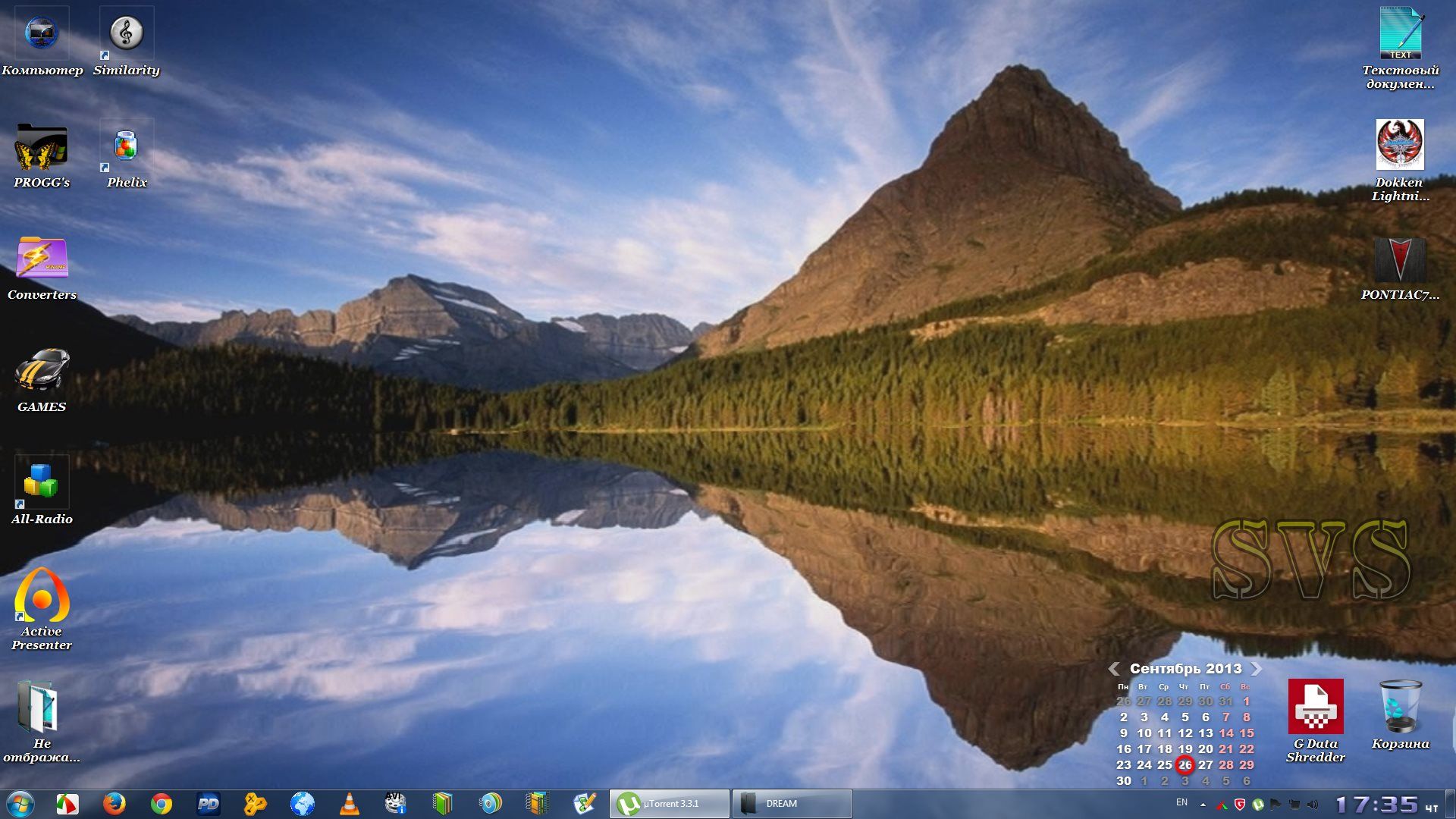Open the PROGG's folder icon

tap(42, 155)
